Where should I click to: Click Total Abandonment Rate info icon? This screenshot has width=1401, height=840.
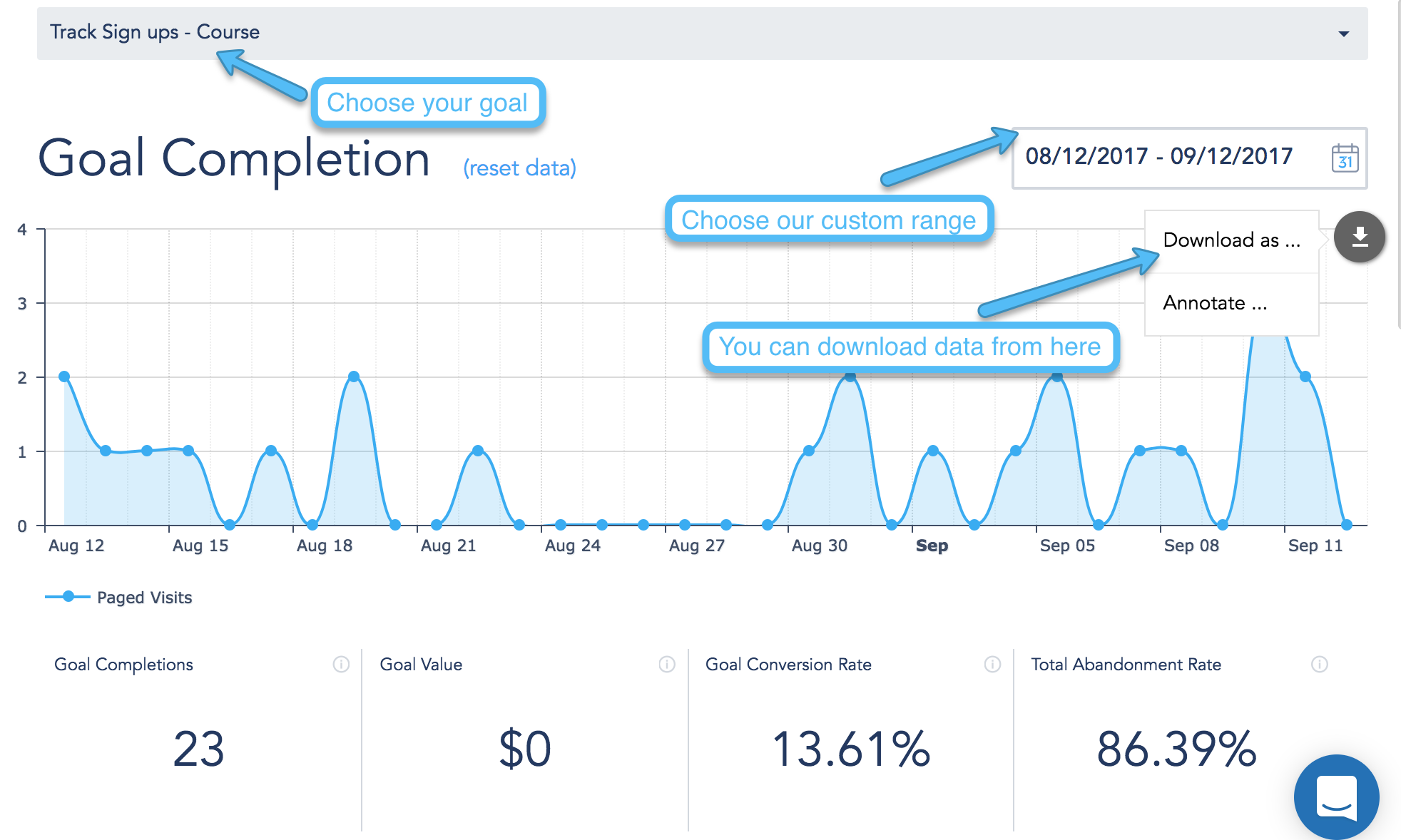coord(1319,665)
